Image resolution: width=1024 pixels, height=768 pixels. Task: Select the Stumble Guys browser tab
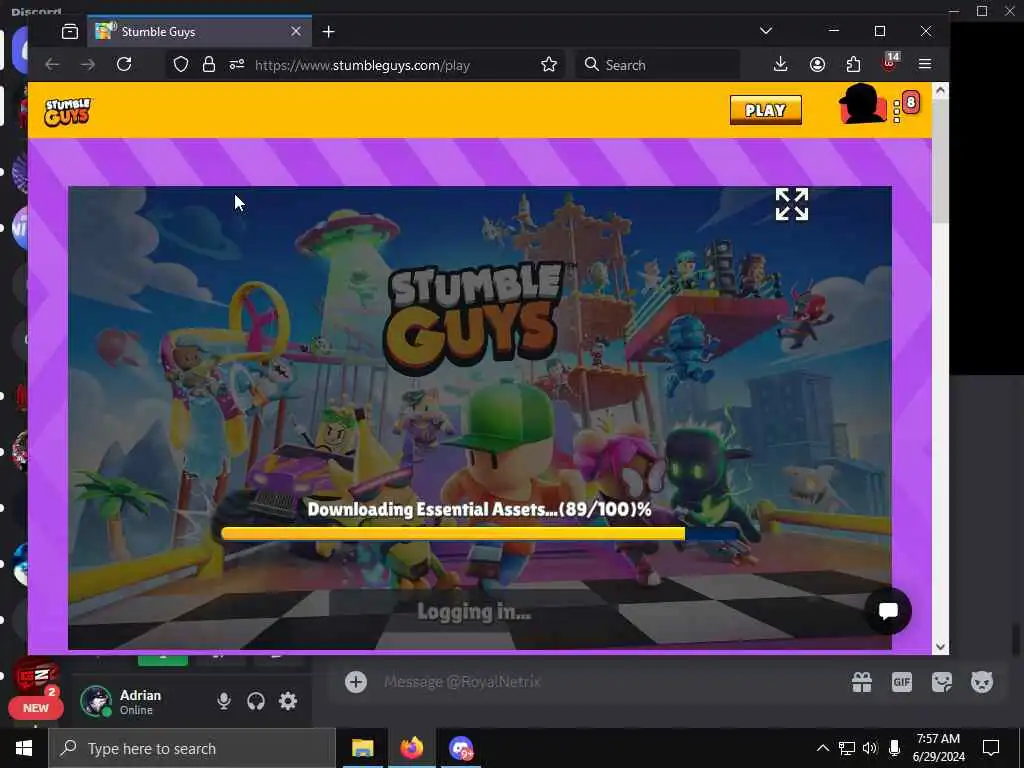tap(199, 31)
